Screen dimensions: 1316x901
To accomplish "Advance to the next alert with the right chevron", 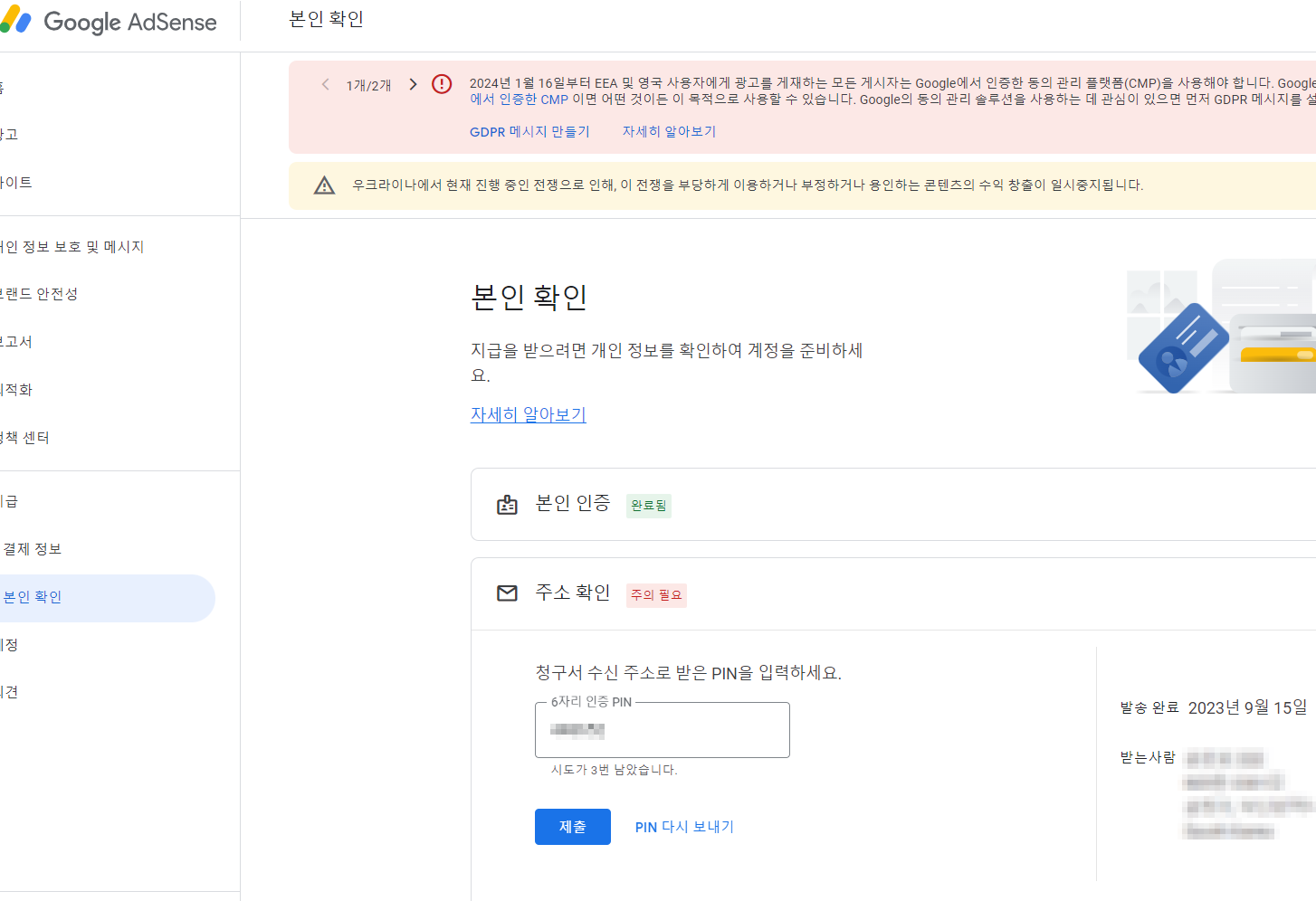I will 413,83.
